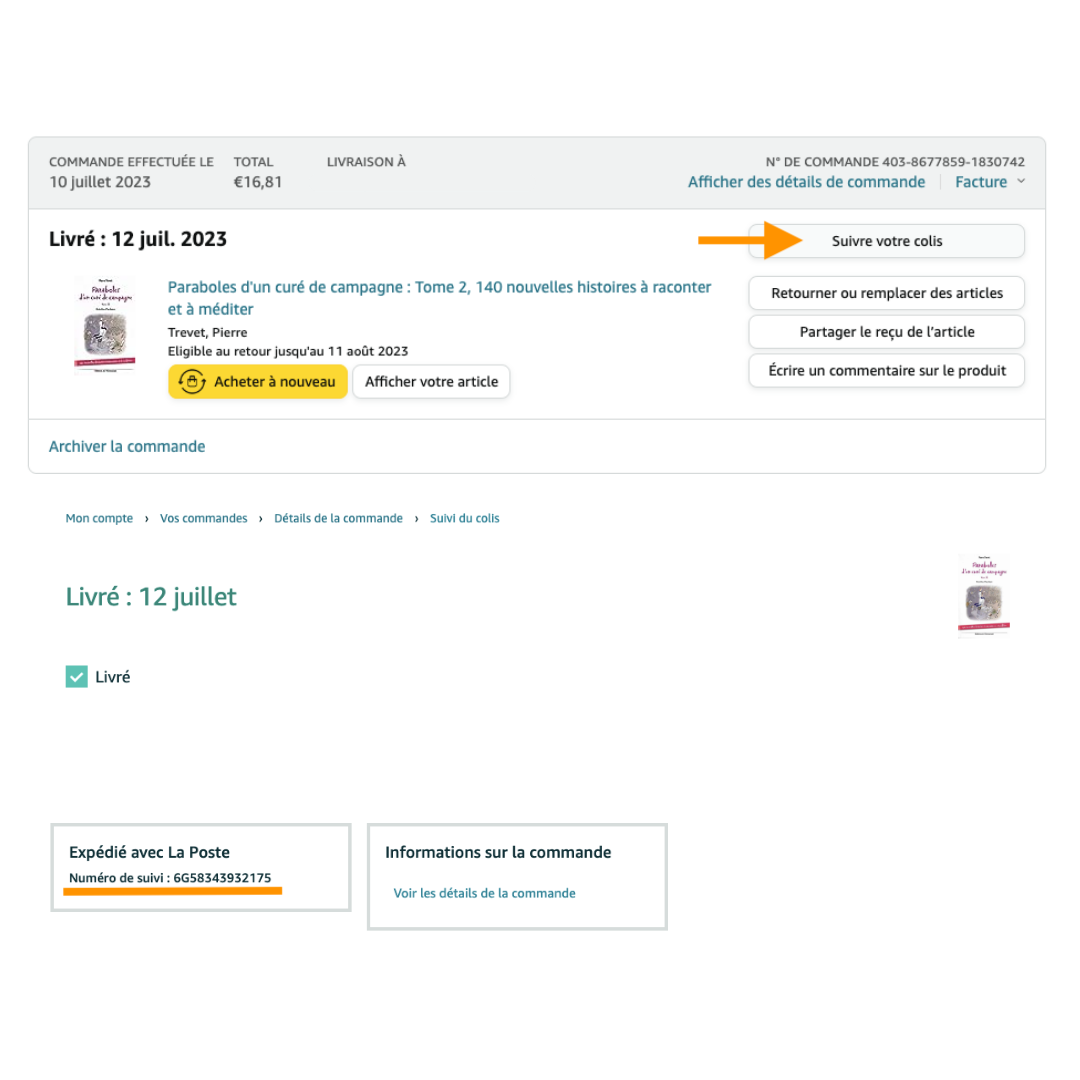Click Afficher votre article
The image size is (1080, 1080).
tap(431, 381)
